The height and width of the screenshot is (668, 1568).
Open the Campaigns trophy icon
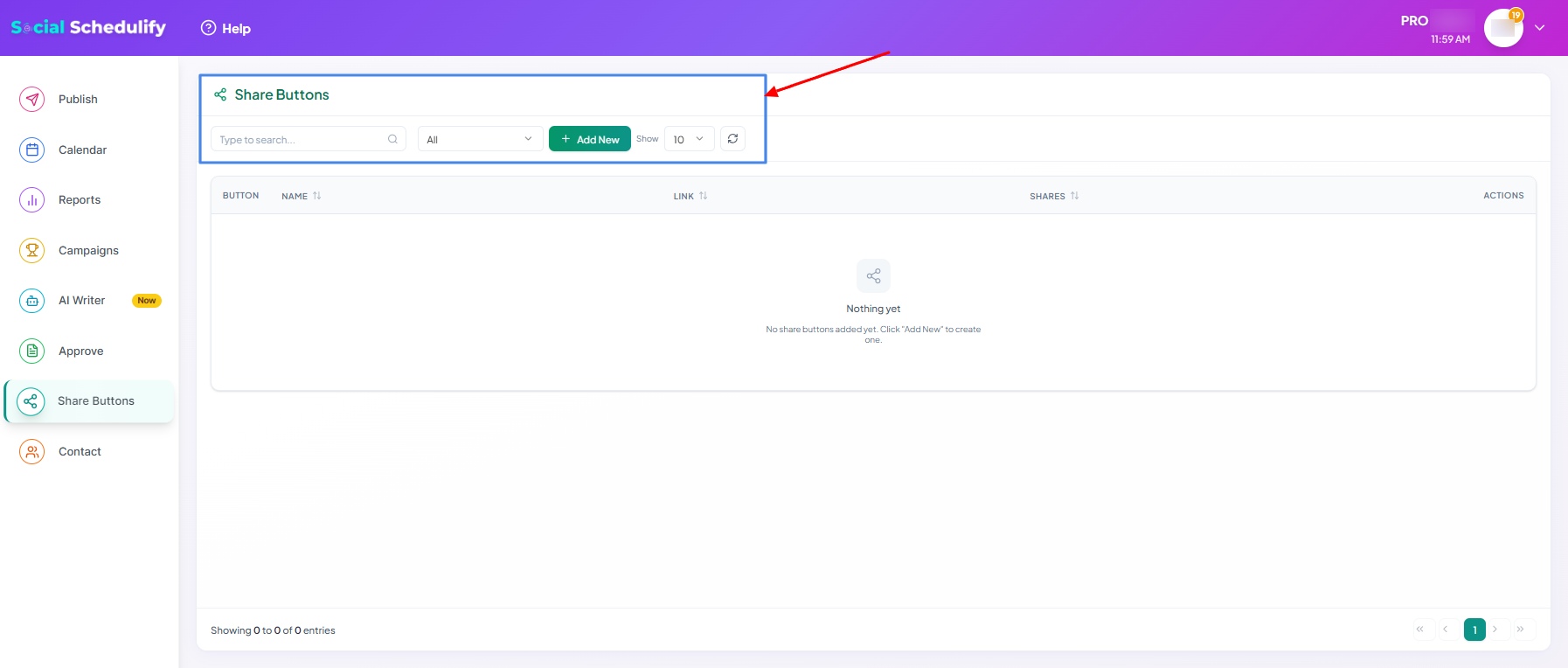coord(32,251)
